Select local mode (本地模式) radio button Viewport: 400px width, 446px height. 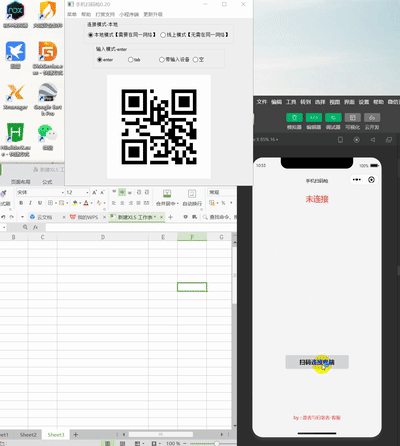pos(90,35)
